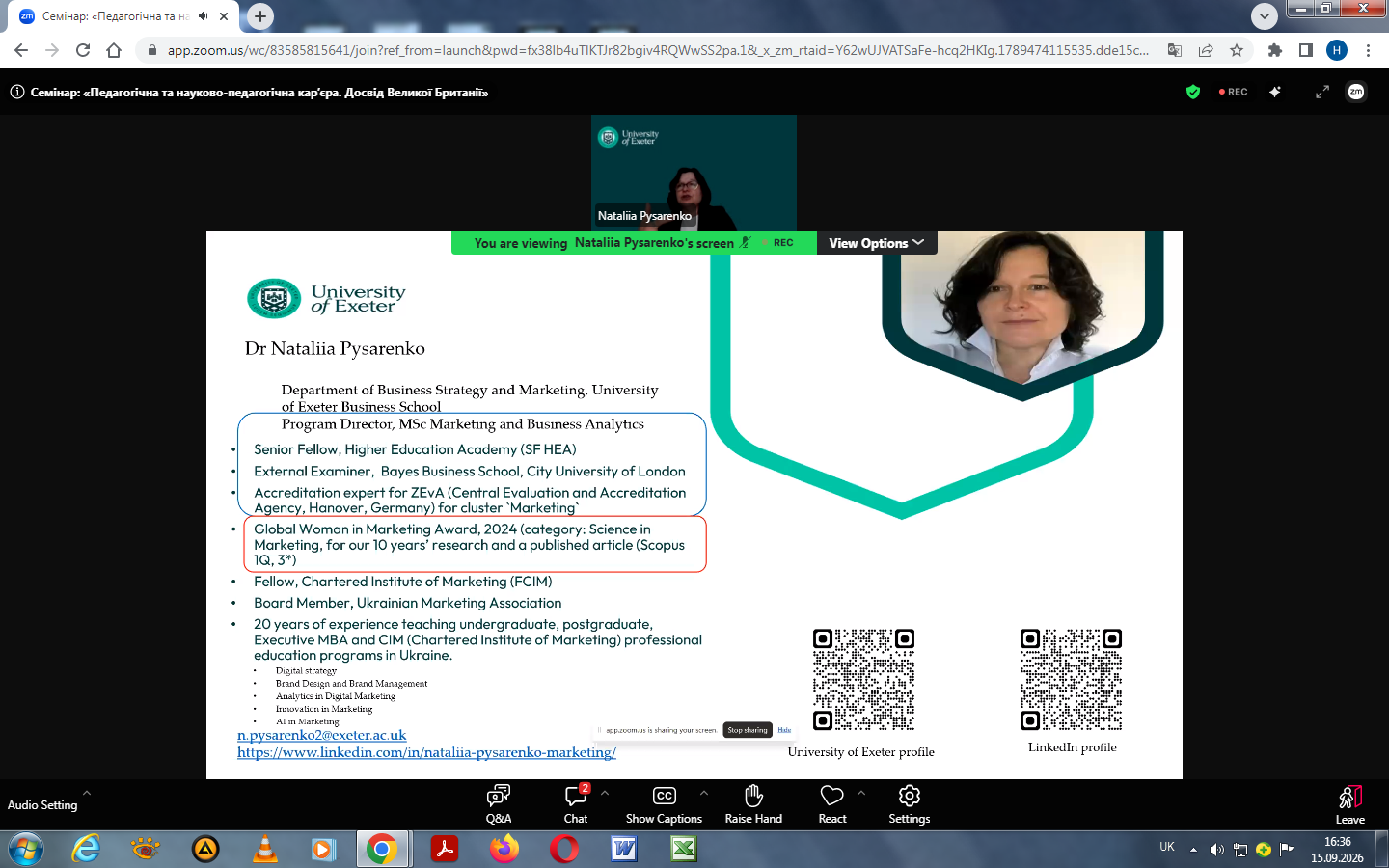Screen dimensions: 1389x868
Task: Toggle the Chrome side panel
Action: pyautogui.click(x=1306, y=50)
